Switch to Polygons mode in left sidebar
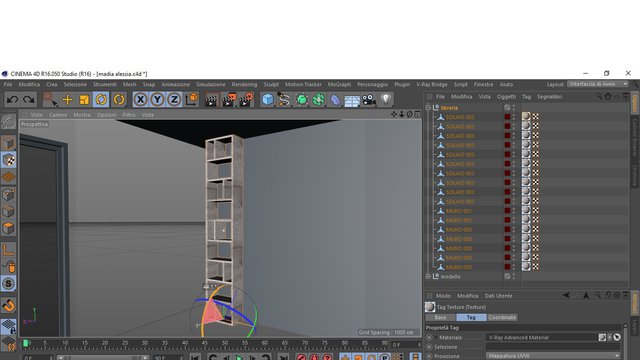Screen dimensions: 640x360 click(x=9, y=228)
